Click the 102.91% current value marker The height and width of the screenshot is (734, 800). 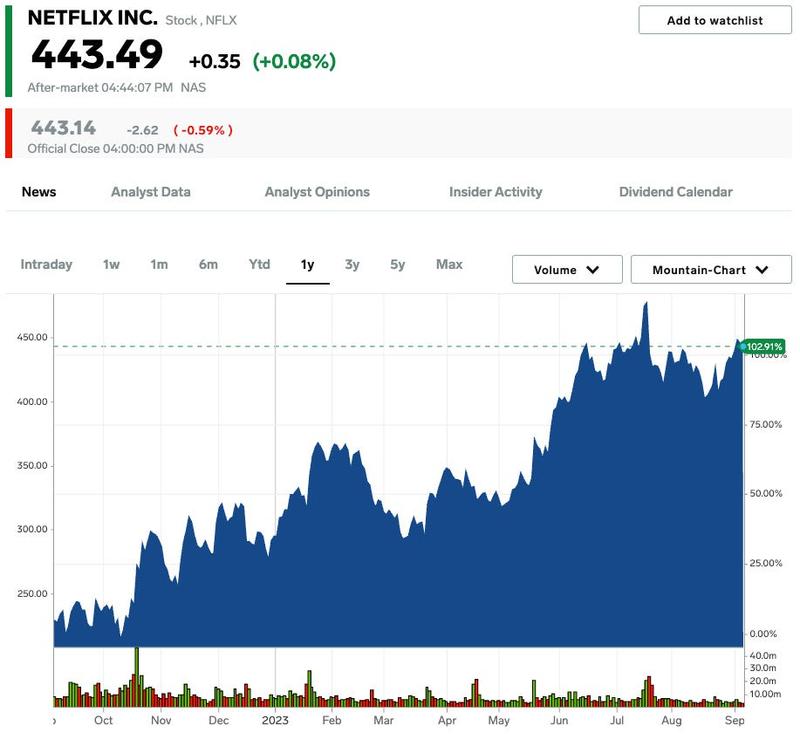[762, 347]
